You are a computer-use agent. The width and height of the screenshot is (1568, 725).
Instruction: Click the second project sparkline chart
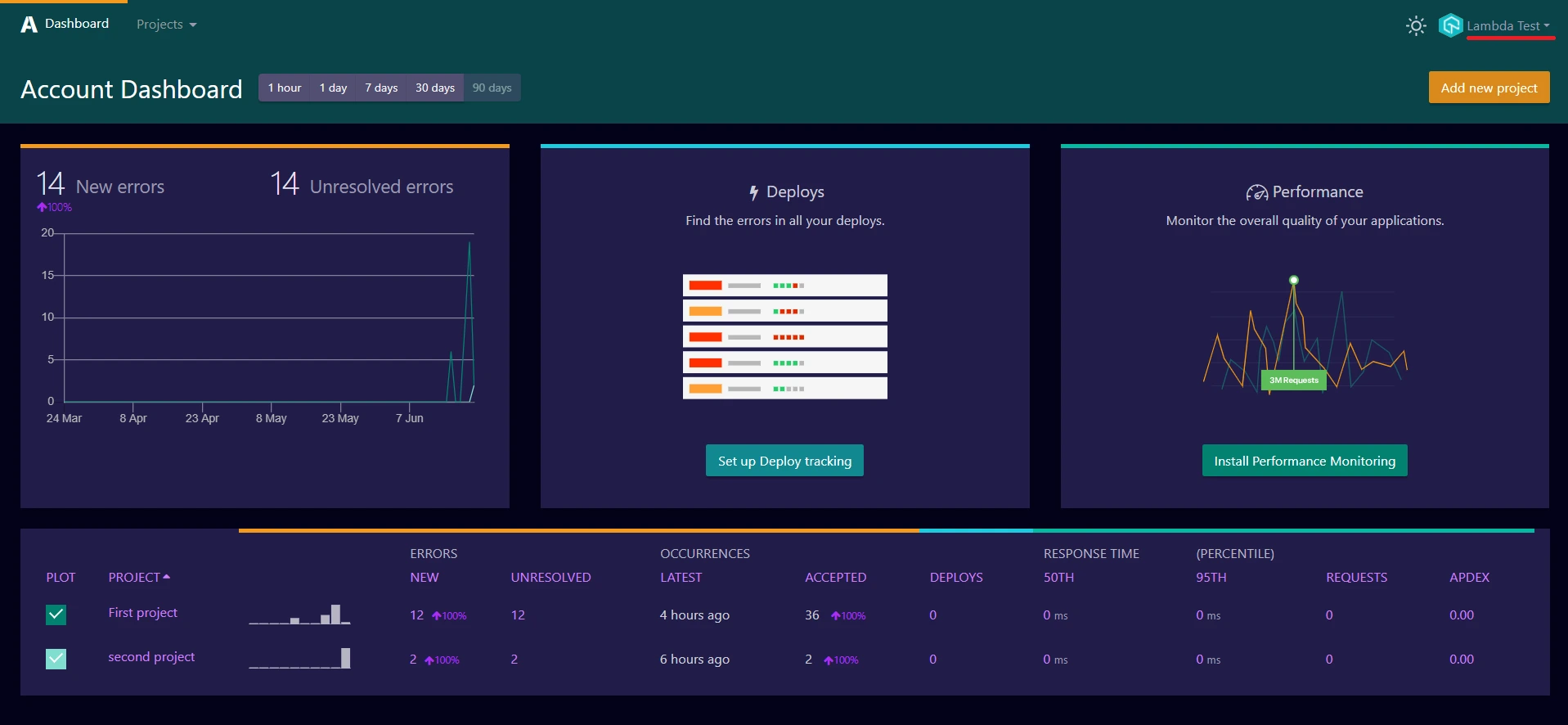(x=299, y=658)
